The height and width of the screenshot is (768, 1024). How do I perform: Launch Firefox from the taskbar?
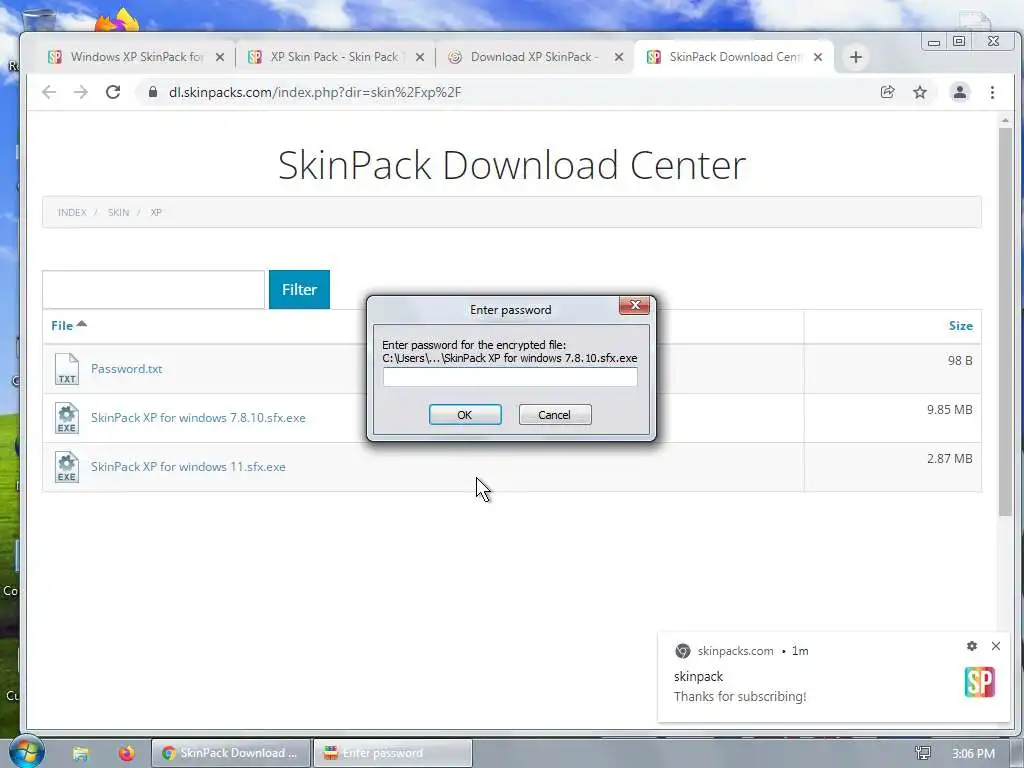126,753
